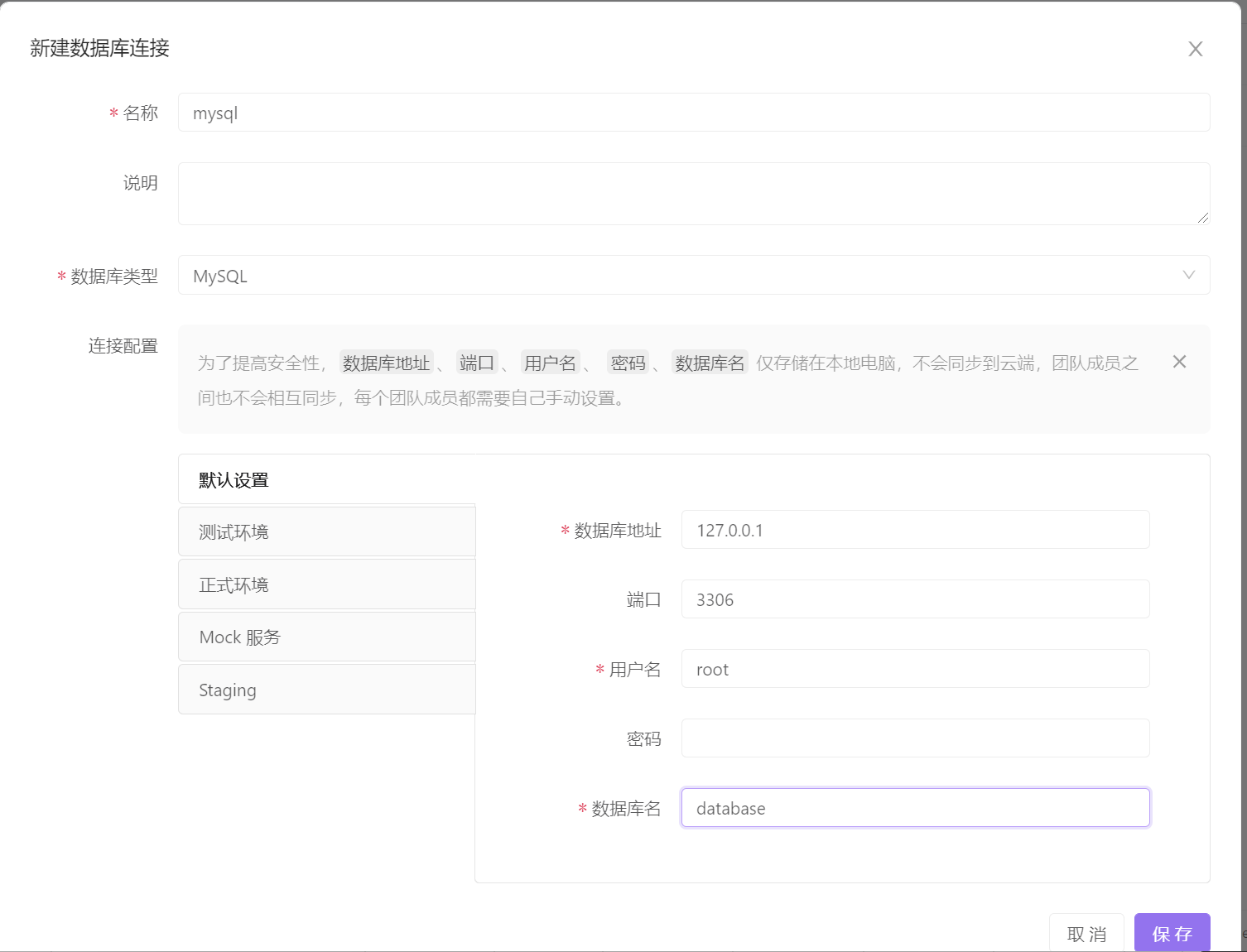This screenshot has width=1247, height=952.
Task: Focus the 说明 description textarea
Action: click(694, 194)
